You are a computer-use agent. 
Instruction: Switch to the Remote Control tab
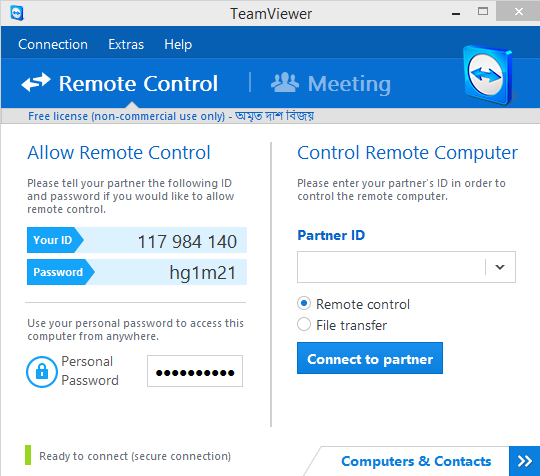(120, 83)
